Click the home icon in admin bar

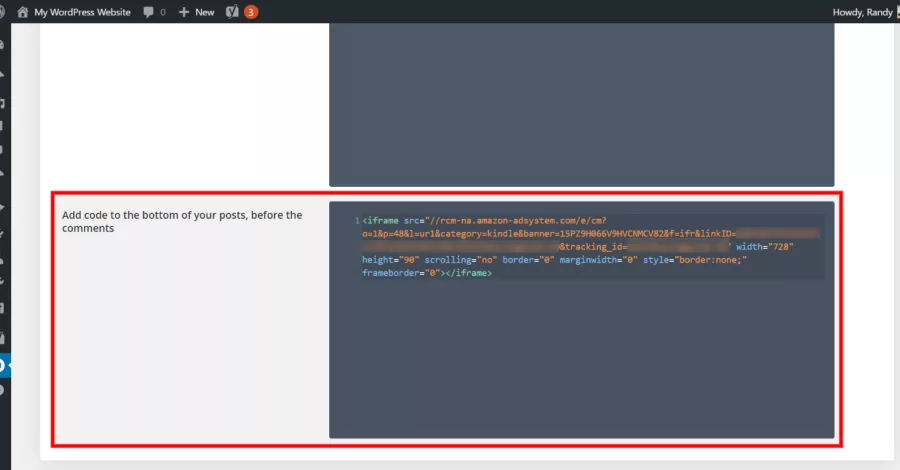(22, 12)
